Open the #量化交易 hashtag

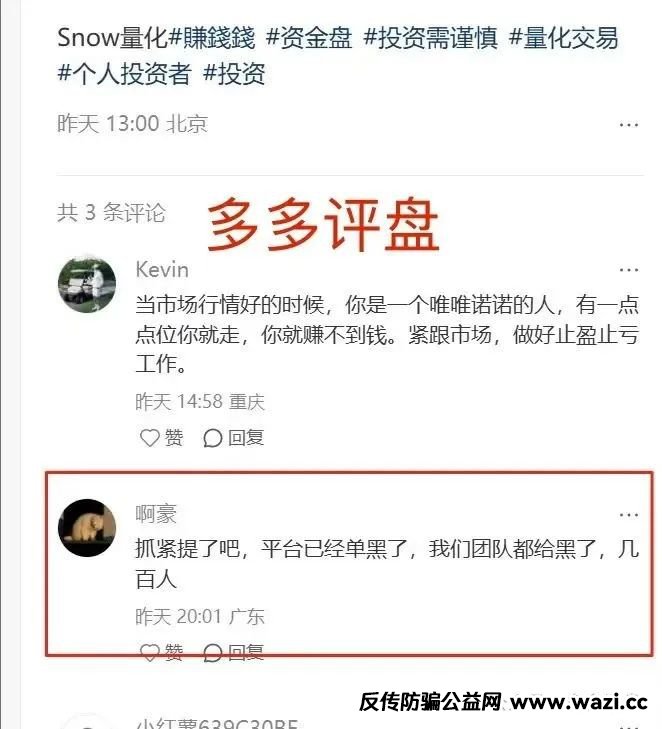(564, 38)
